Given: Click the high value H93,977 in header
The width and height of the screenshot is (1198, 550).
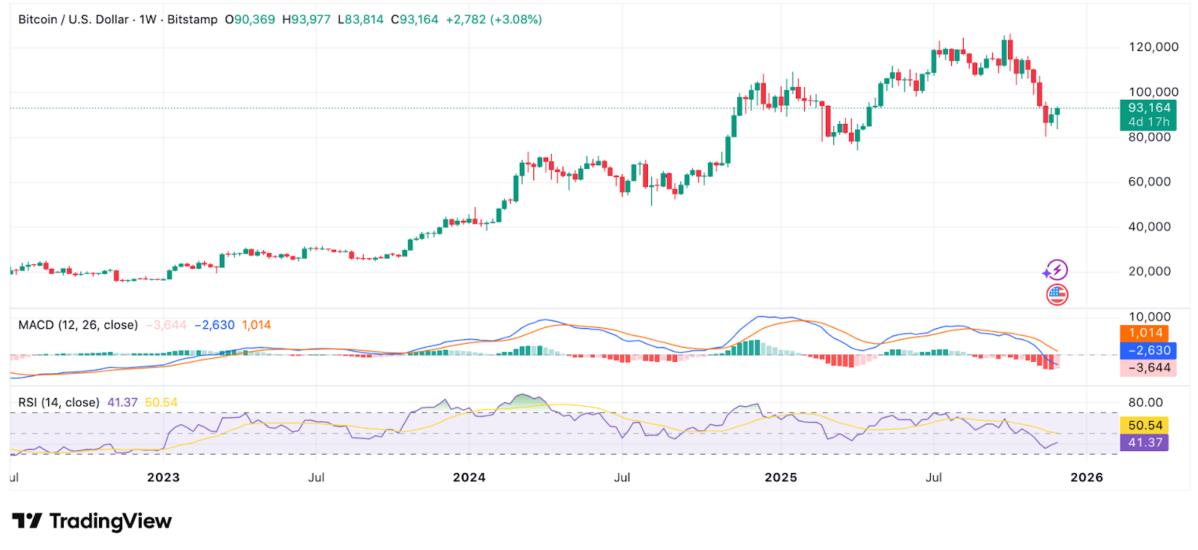Looking at the screenshot, I should (x=306, y=20).
